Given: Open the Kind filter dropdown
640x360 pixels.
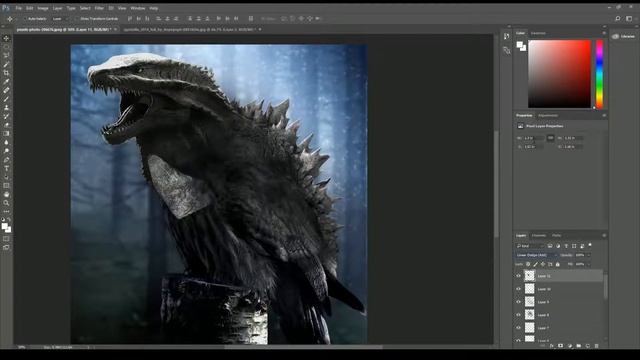Looking at the screenshot, I should tap(530, 246).
